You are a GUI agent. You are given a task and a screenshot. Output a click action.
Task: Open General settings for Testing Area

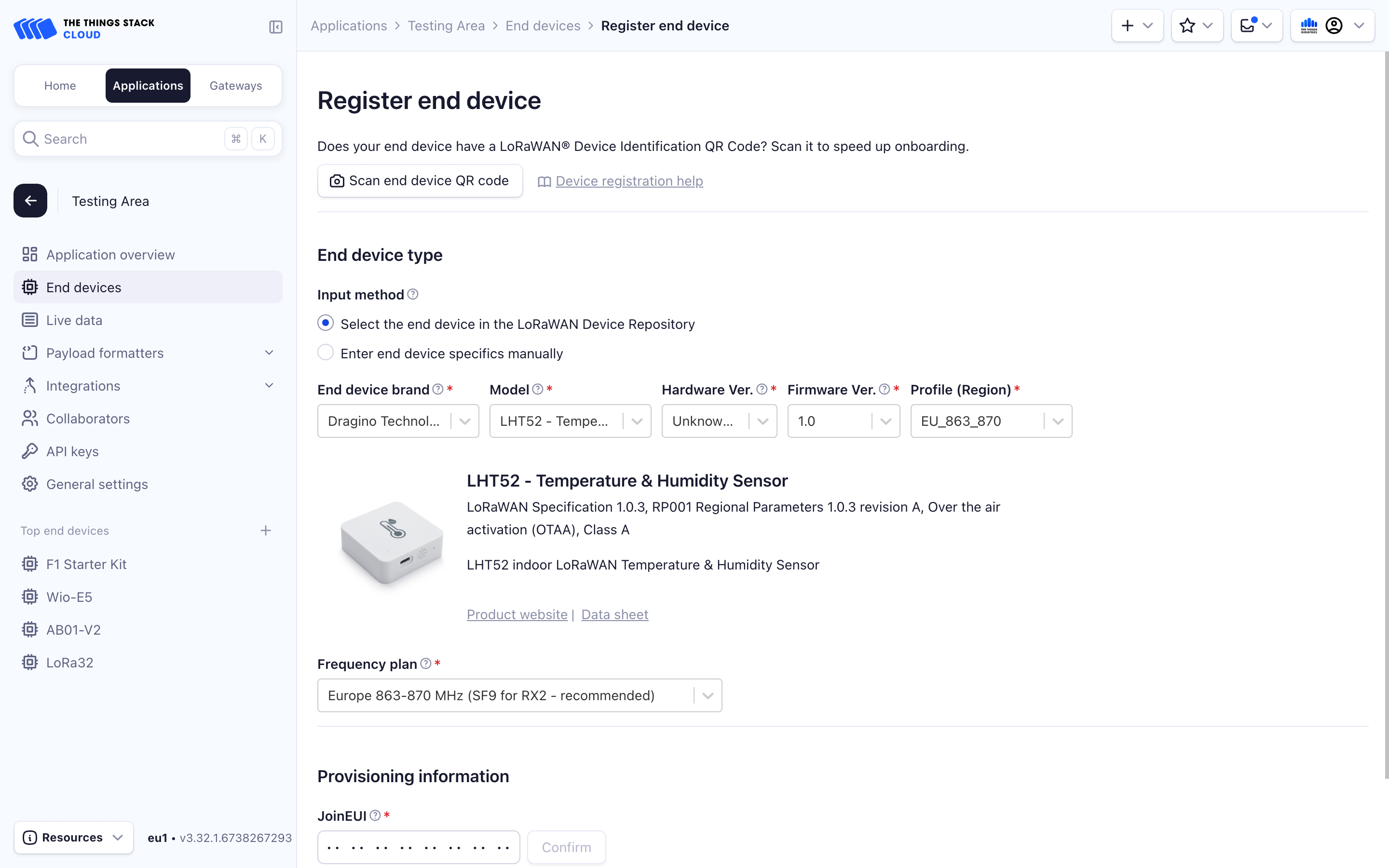[97, 484]
